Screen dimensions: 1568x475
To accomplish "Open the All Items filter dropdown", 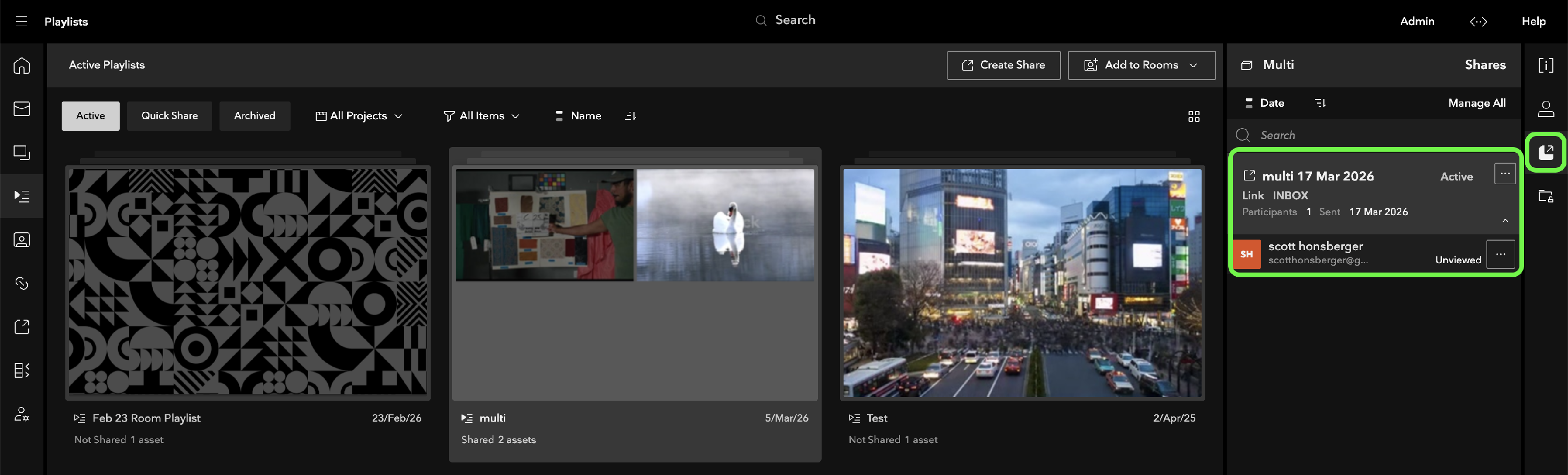I will tap(481, 116).
